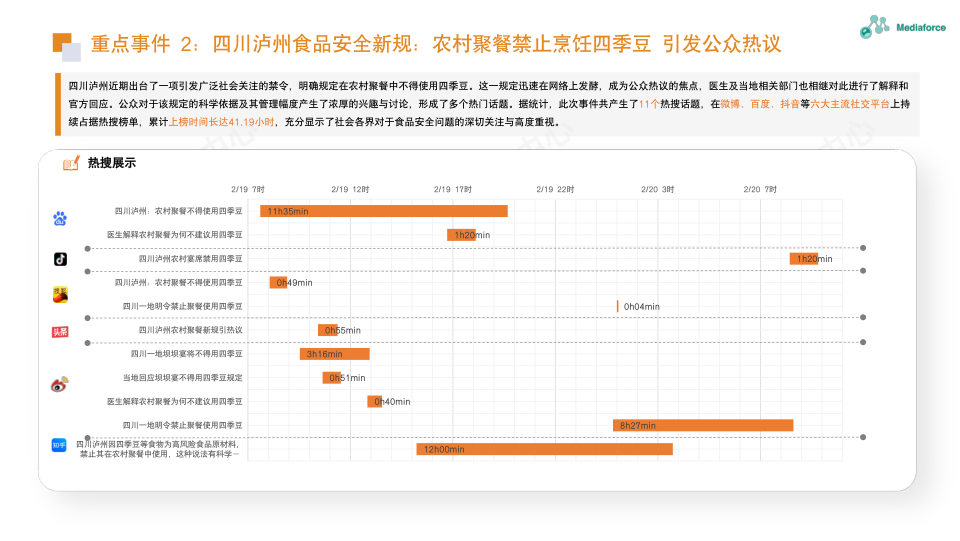Select the 12h00min bar in the Zhihu row
This screenshot has width=960, height=541.
[x=544, y=449]
